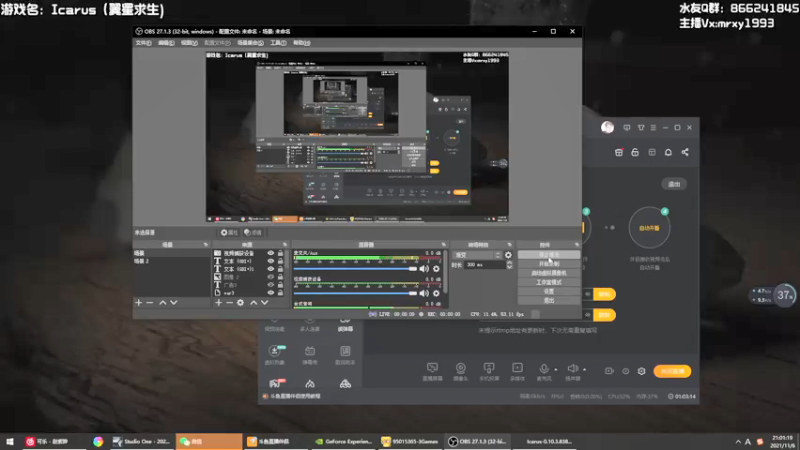Click the 时长 duration field showing 300 ms
Image resolution: width=800 pixels, height=450 pixels.
(485, 265)
